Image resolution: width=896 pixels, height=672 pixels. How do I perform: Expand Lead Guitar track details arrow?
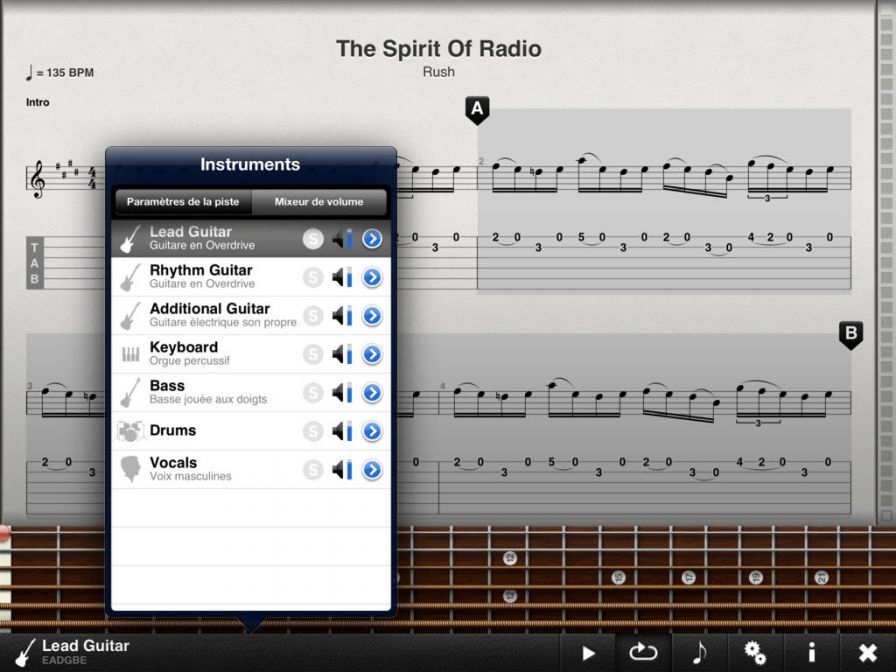coord(372,239)
